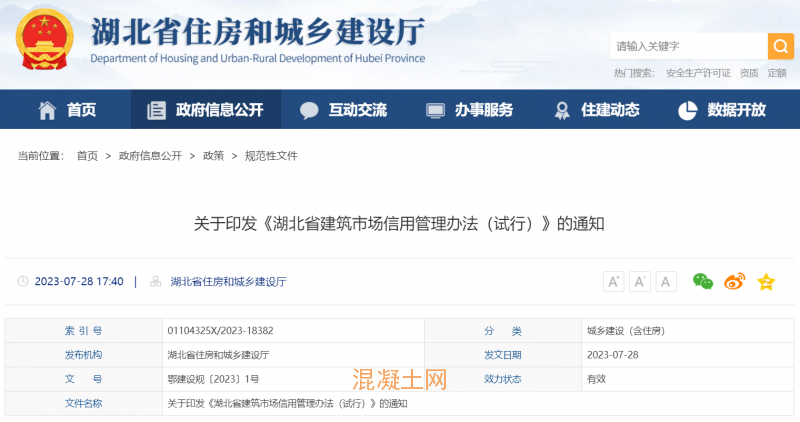Open the 住建动态 section

[x=596, y=110]
